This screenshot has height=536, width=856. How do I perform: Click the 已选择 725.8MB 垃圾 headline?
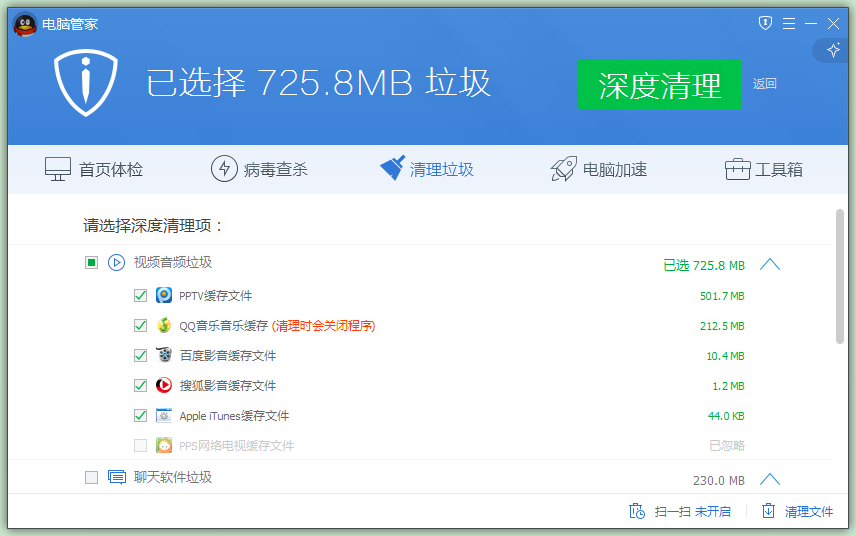coord(319,83)
